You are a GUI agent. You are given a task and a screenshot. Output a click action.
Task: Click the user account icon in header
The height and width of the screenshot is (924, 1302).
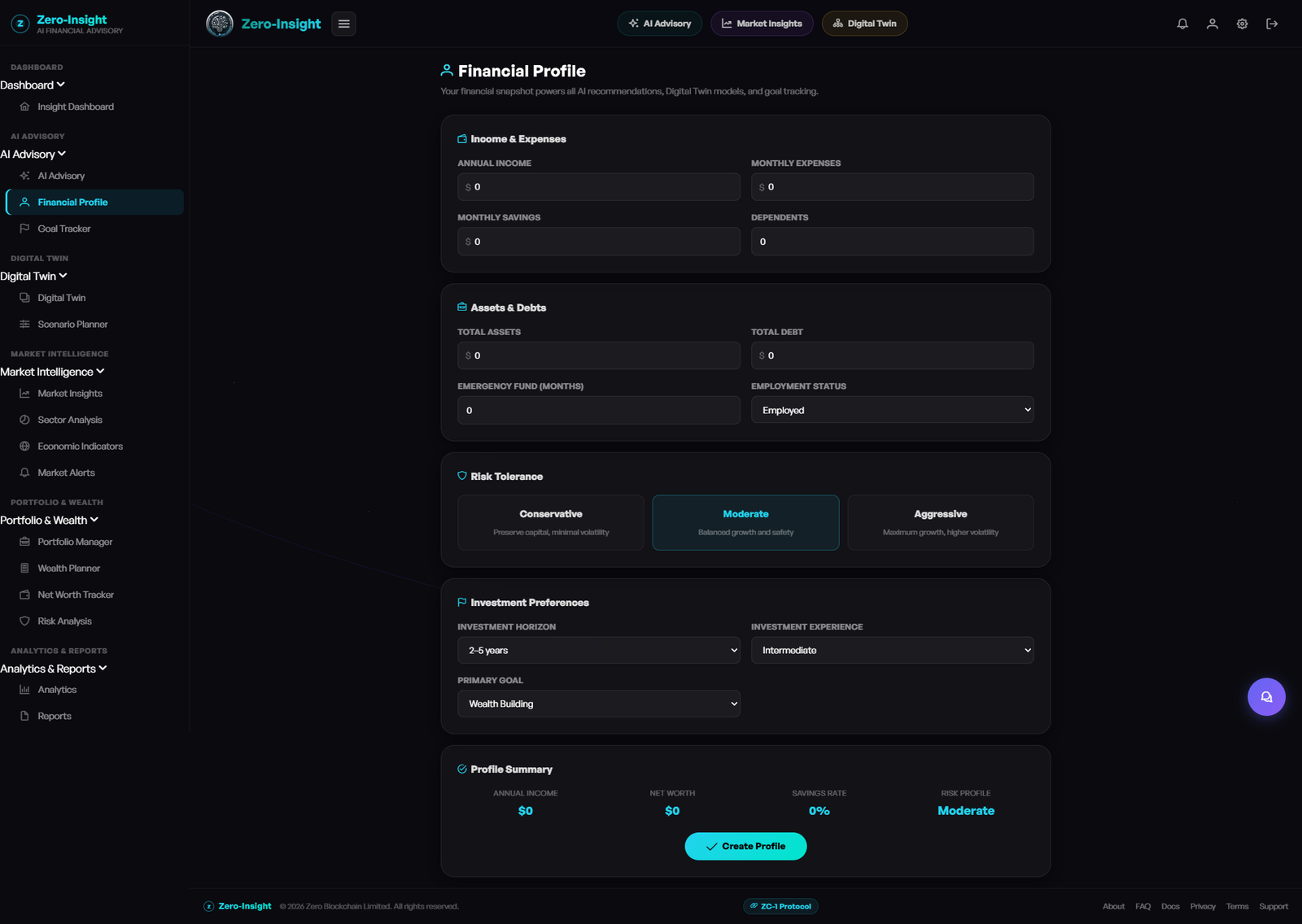[x=1212, y=24]
